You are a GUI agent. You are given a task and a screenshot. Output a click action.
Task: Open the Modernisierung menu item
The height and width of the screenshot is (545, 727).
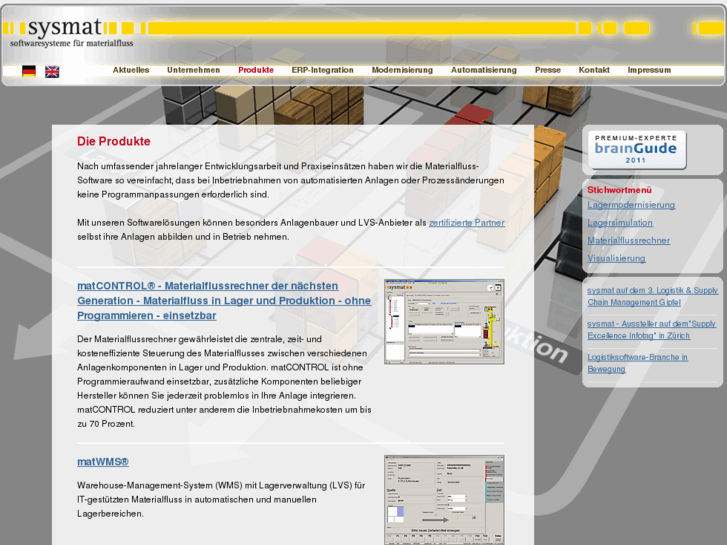(x=402, y=70)
